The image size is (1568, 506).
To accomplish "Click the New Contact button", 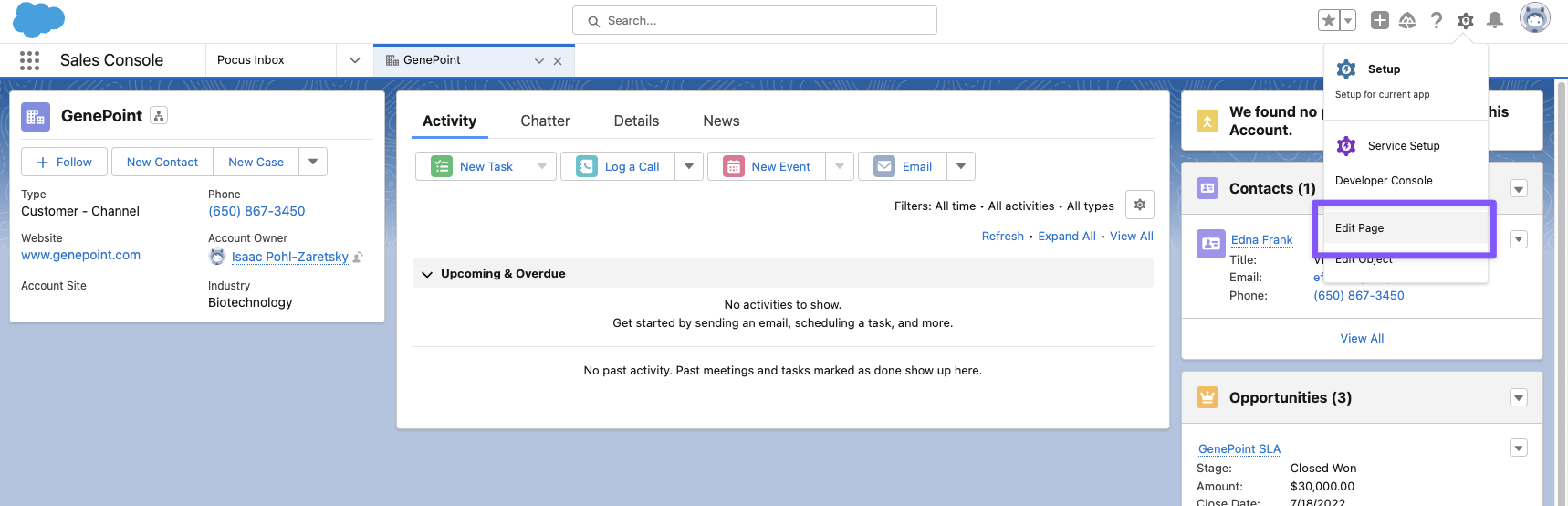I will pos(162,162).
